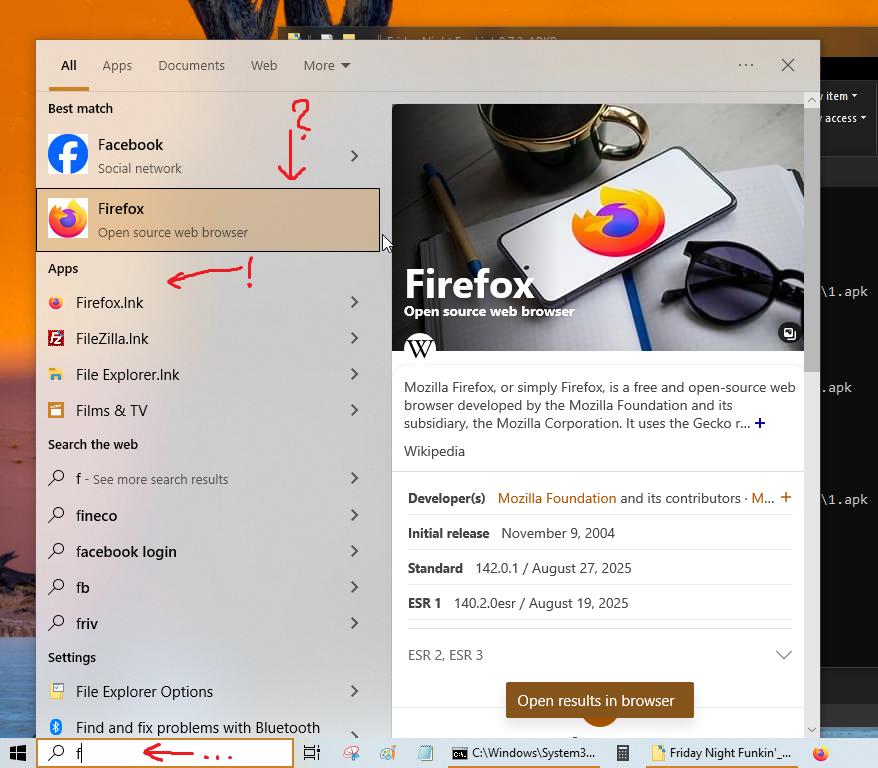
Task: Launch Firefox from the highlighted best match
Action: (x=208, y=220)
